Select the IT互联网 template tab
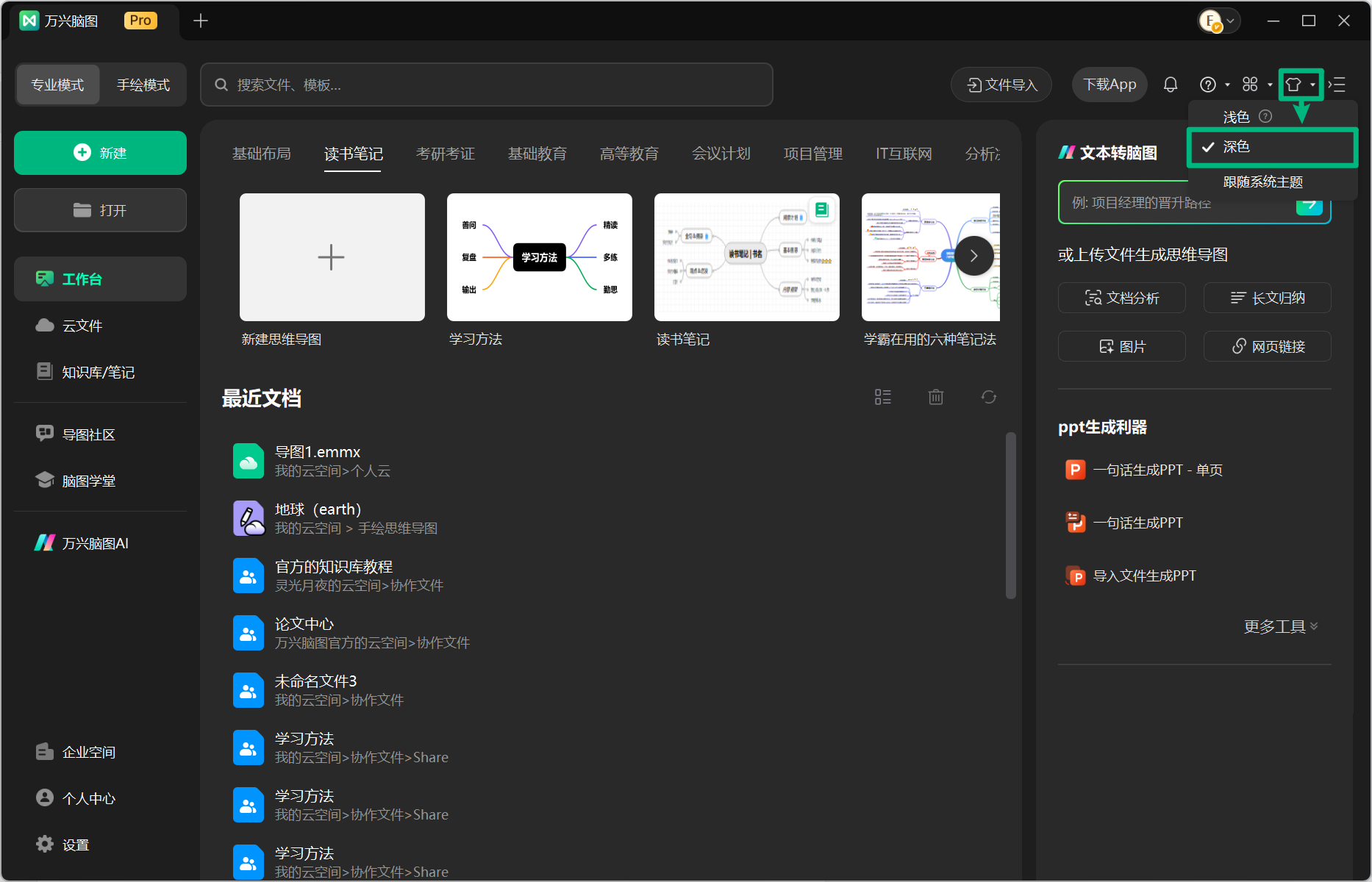1372x882 pixels. 904,154
